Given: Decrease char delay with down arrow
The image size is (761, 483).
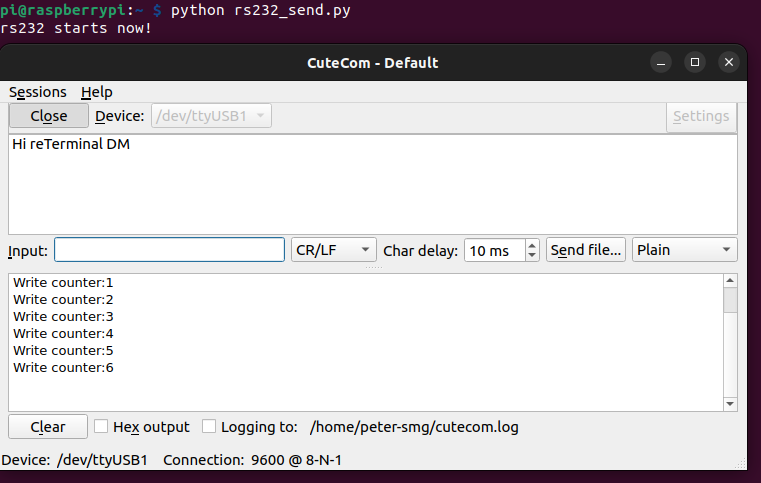Looking at the screenshot, I should pyautogui.click(x=532, y=255).
